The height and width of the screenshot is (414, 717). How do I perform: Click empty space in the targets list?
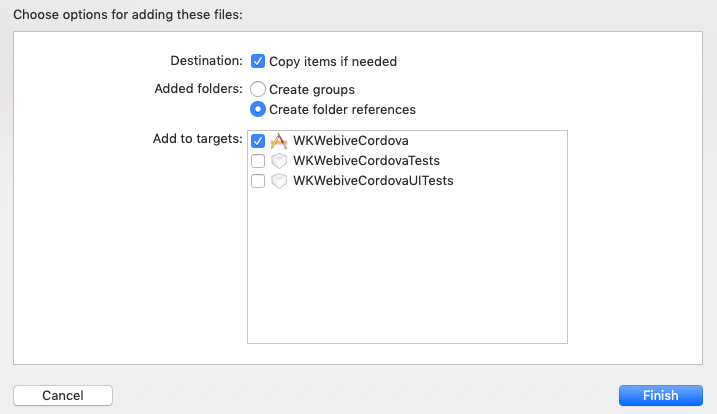pyautogui.click(x=407, y=270)
